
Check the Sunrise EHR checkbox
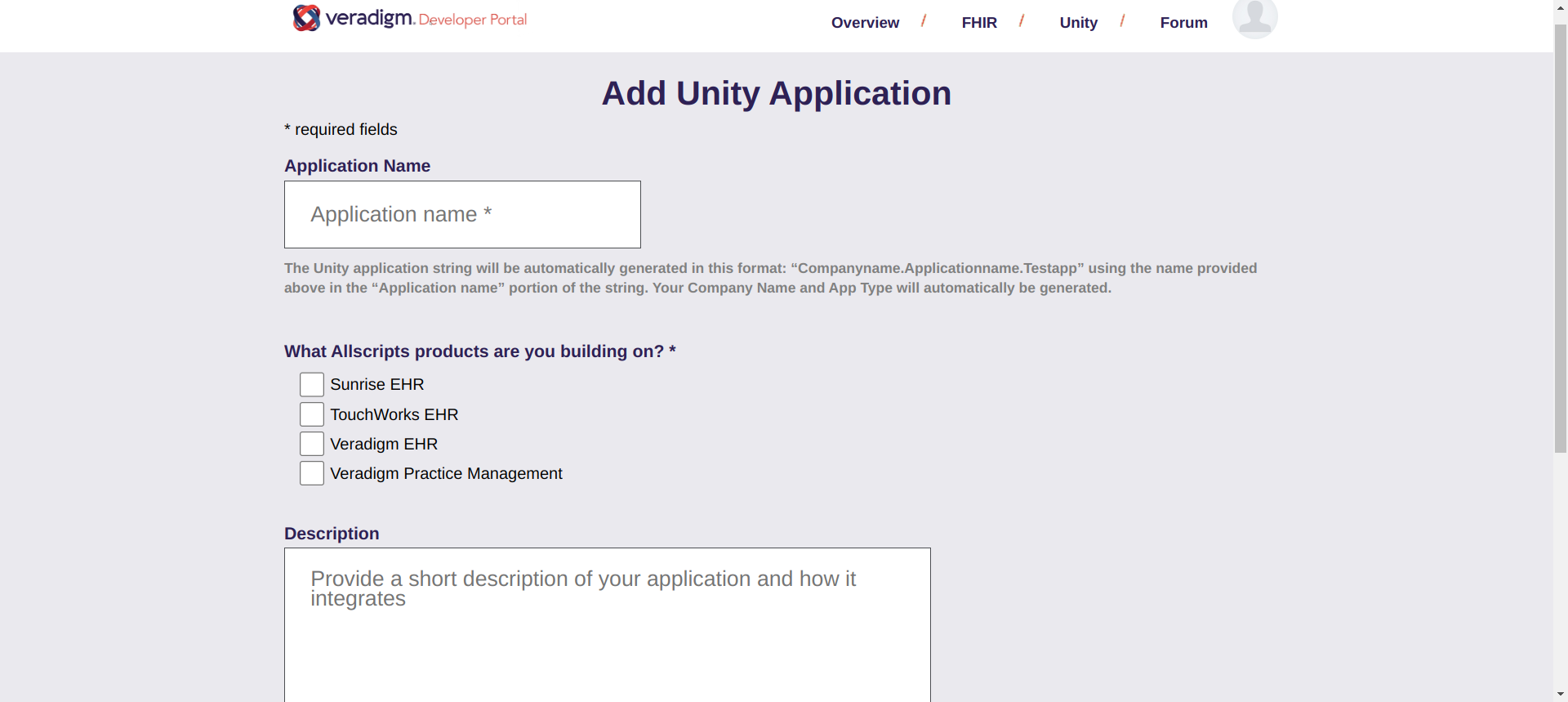[312, 384]
